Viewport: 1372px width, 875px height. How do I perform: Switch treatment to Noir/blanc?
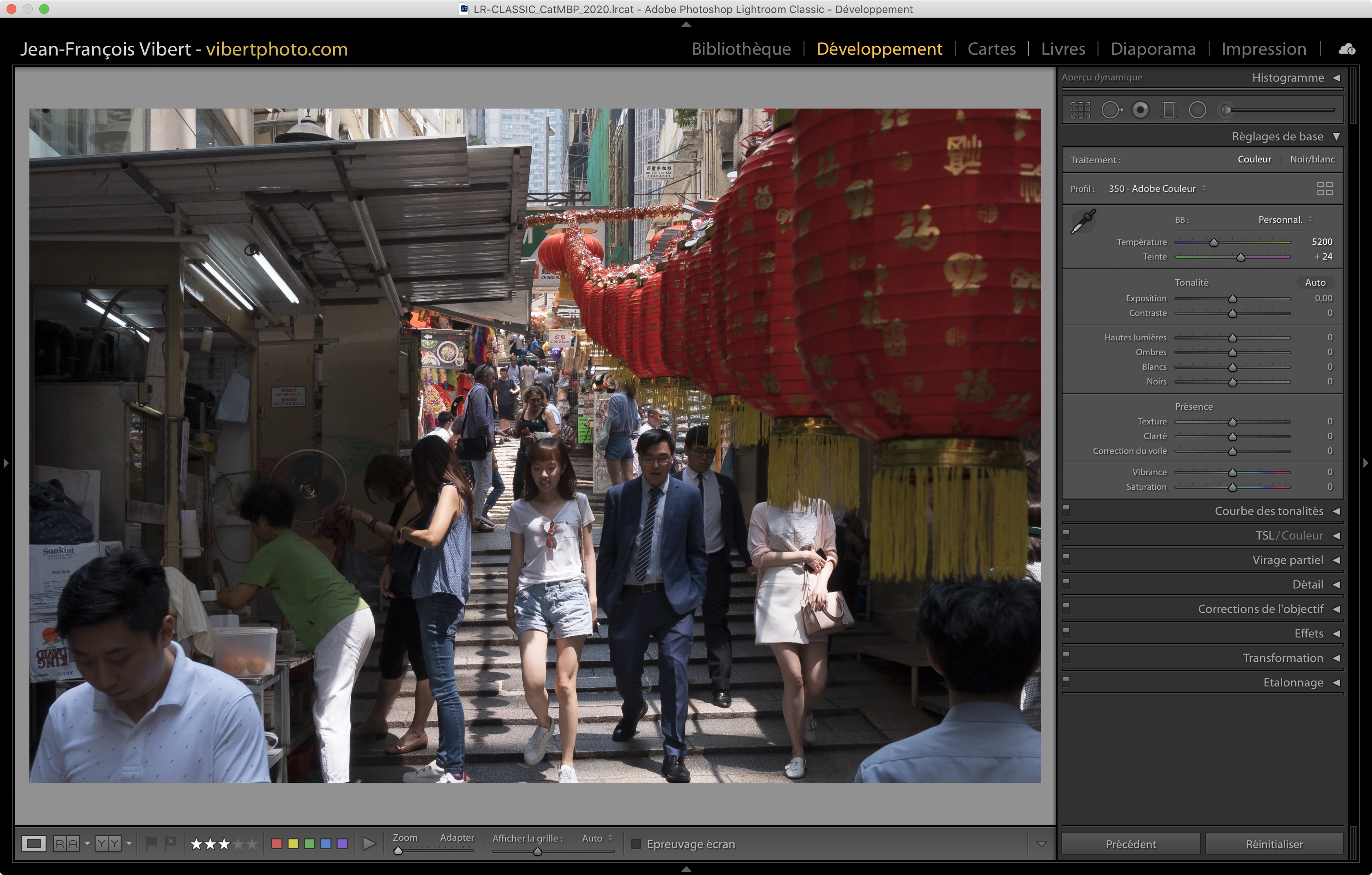pos(1312,160)
